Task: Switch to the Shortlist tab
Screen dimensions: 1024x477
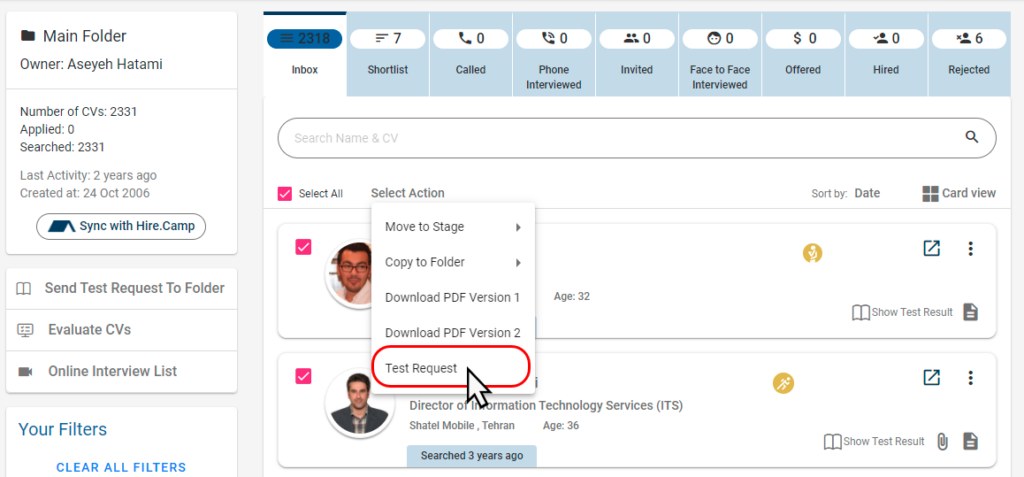Action: (x=388, y=54)
